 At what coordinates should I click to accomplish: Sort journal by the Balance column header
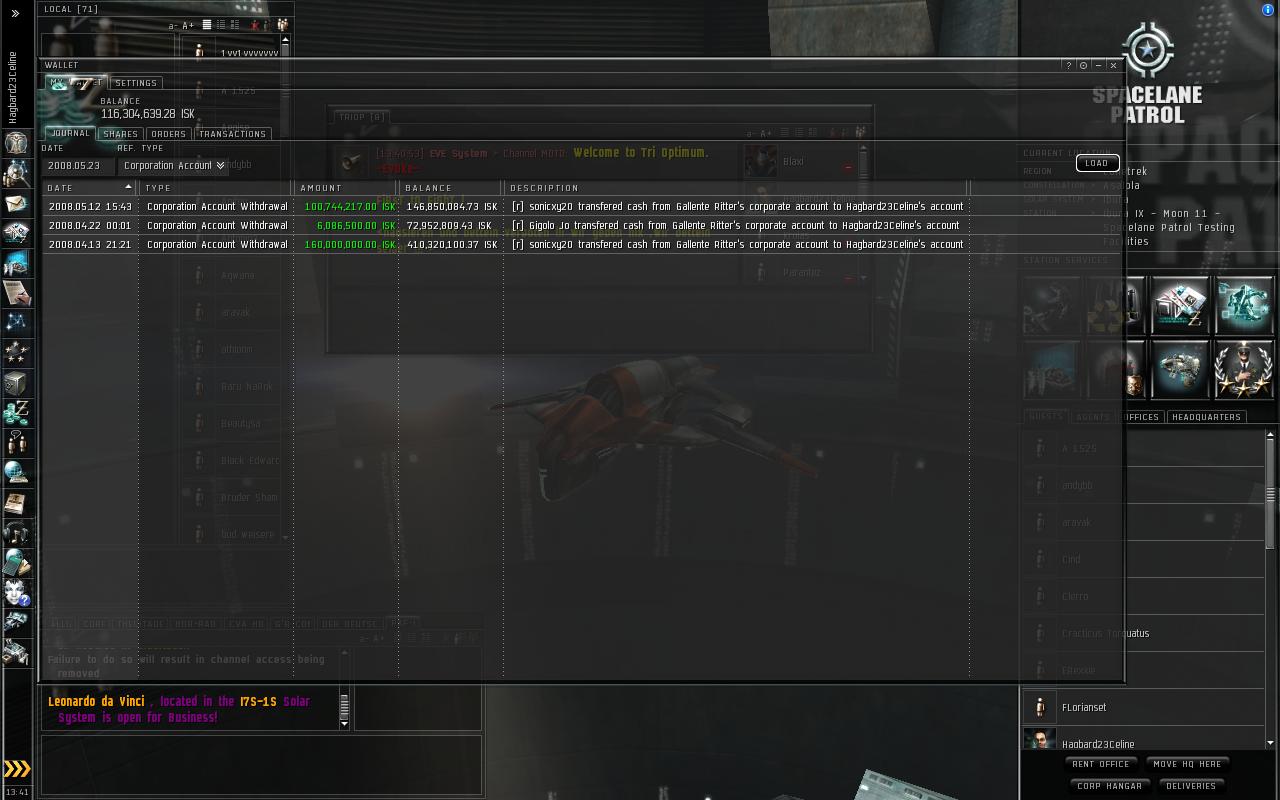click(452, 188)
